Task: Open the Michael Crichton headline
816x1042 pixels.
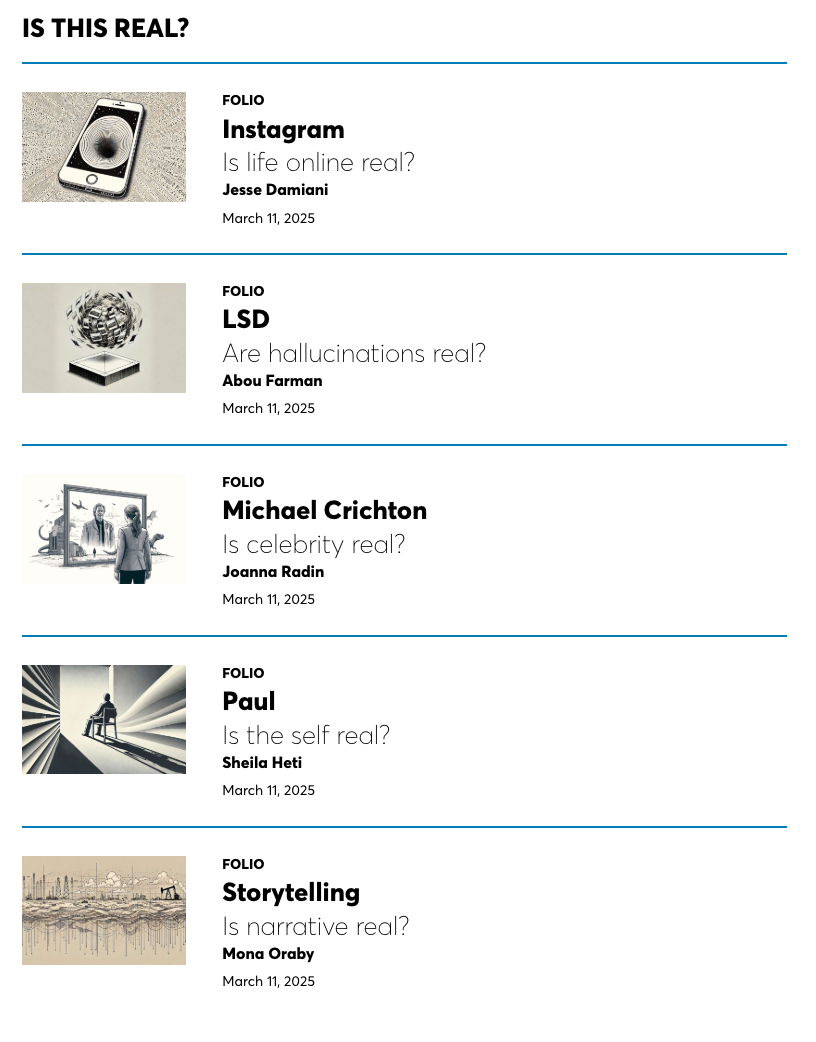Action: tap(324, 511)
